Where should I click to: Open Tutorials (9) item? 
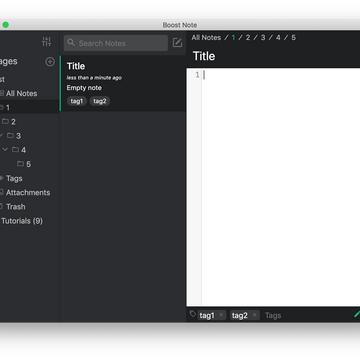click(x=22, y=221)
